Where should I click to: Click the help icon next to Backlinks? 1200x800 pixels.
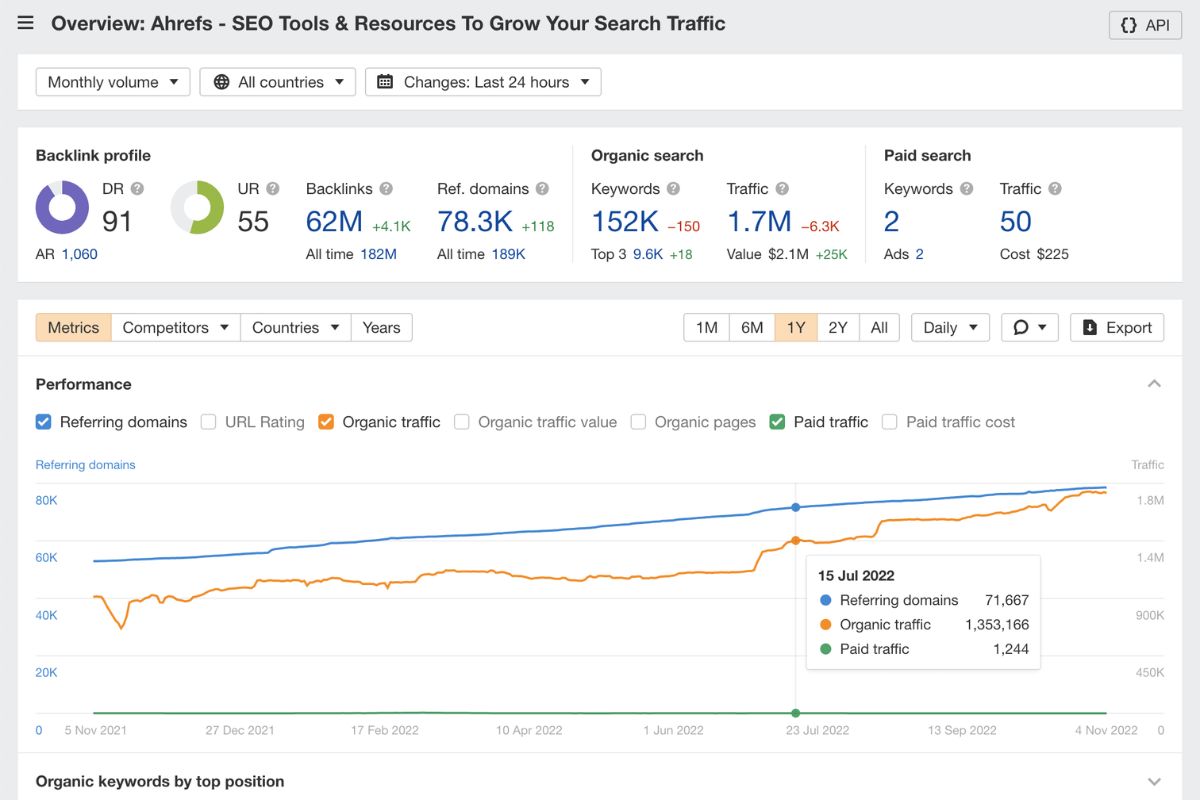coord(386,188)
